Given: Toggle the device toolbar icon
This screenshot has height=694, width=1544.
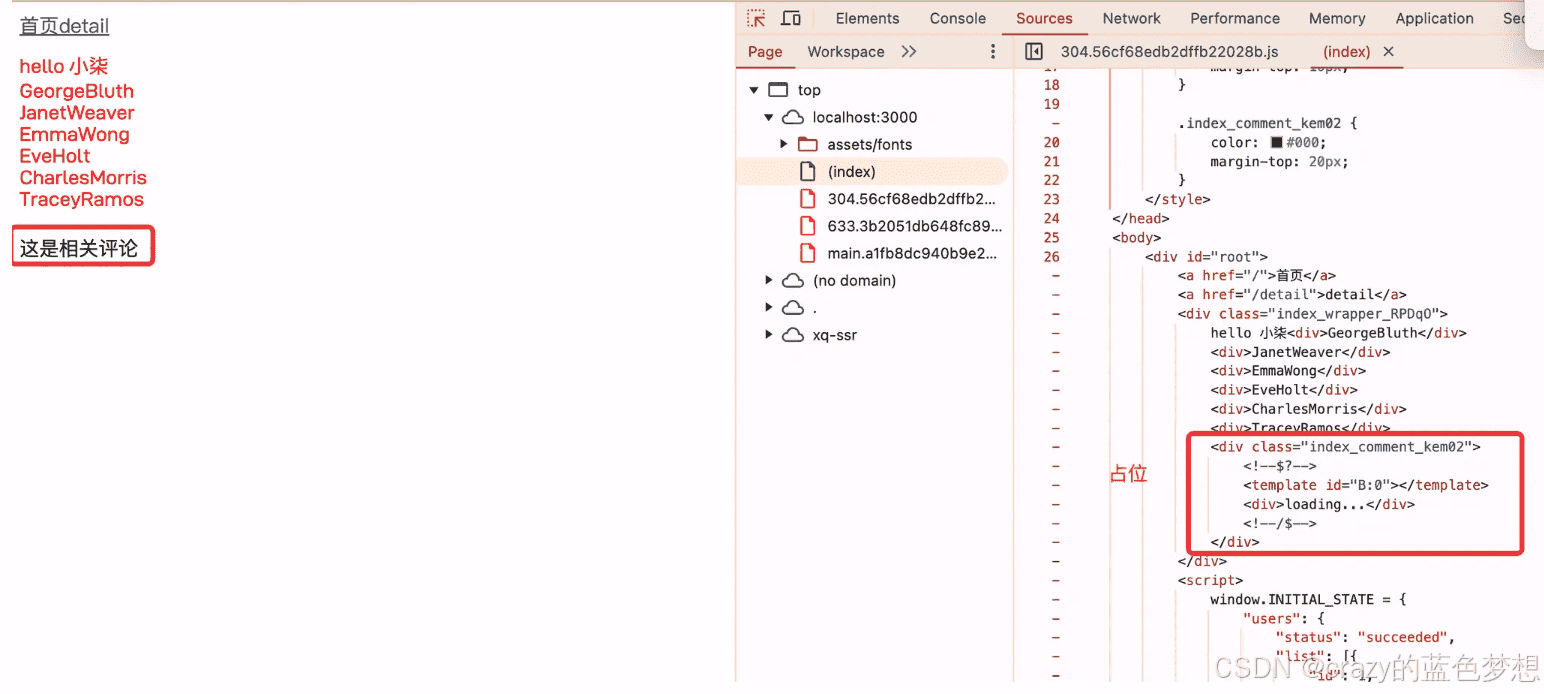Looking at the screenshot, I should click(790, 18).
